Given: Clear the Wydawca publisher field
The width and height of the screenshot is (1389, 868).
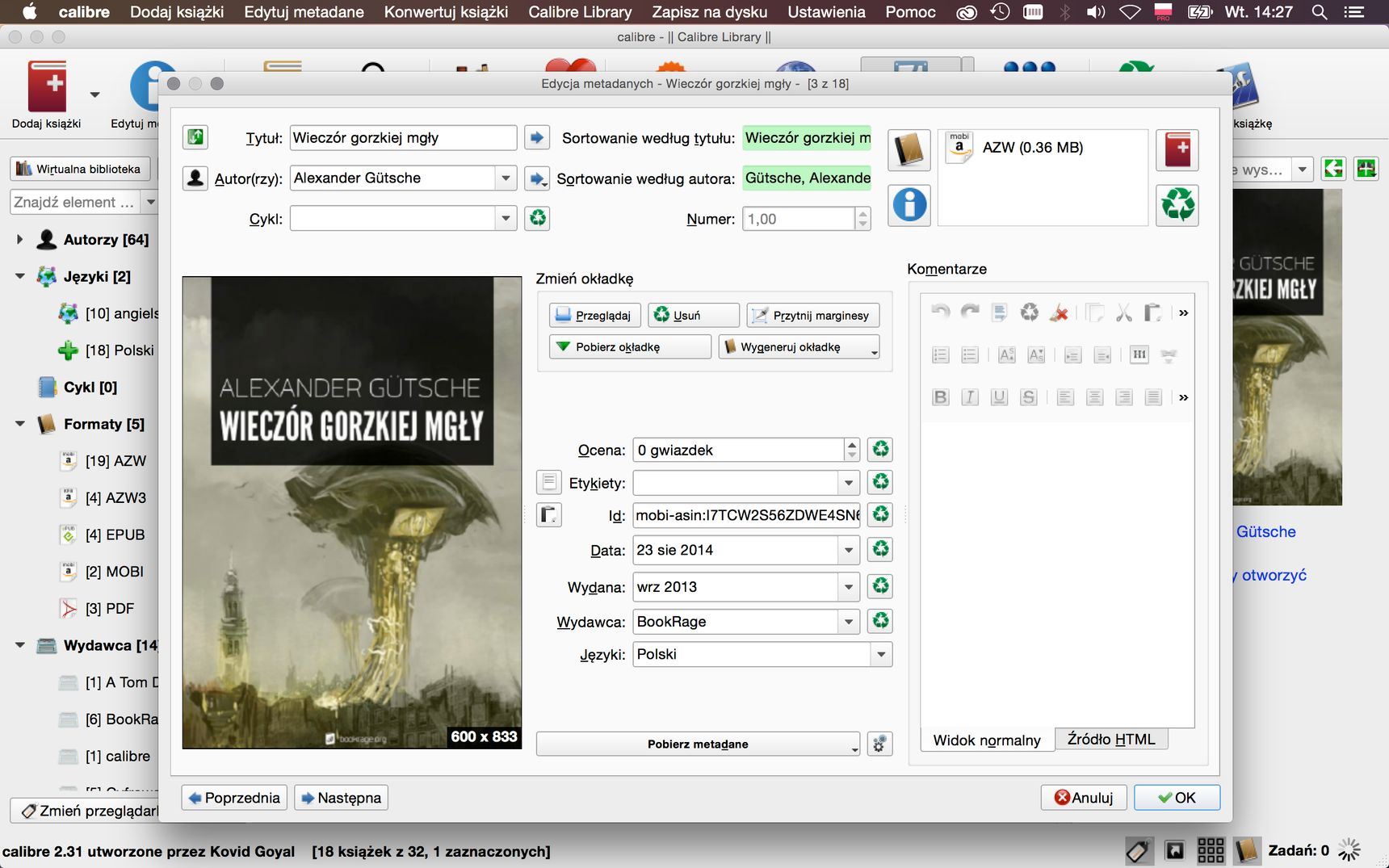Looking at the screenshot, I should (880, 620).
